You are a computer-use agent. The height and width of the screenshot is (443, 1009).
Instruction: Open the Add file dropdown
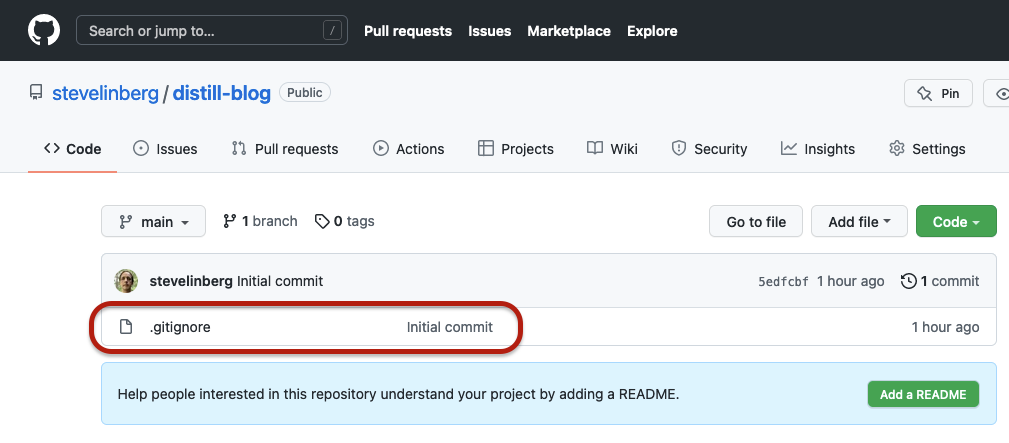point(859,222)
